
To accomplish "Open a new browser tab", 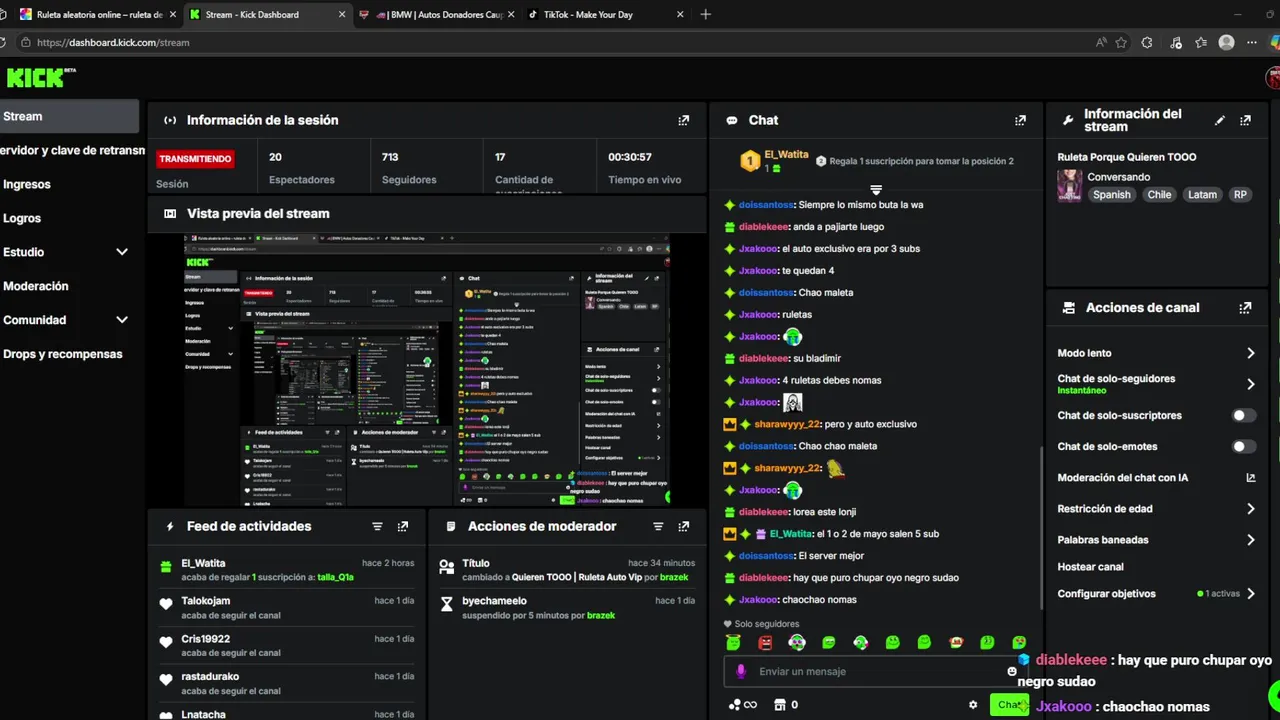I will tap(706, 15).
